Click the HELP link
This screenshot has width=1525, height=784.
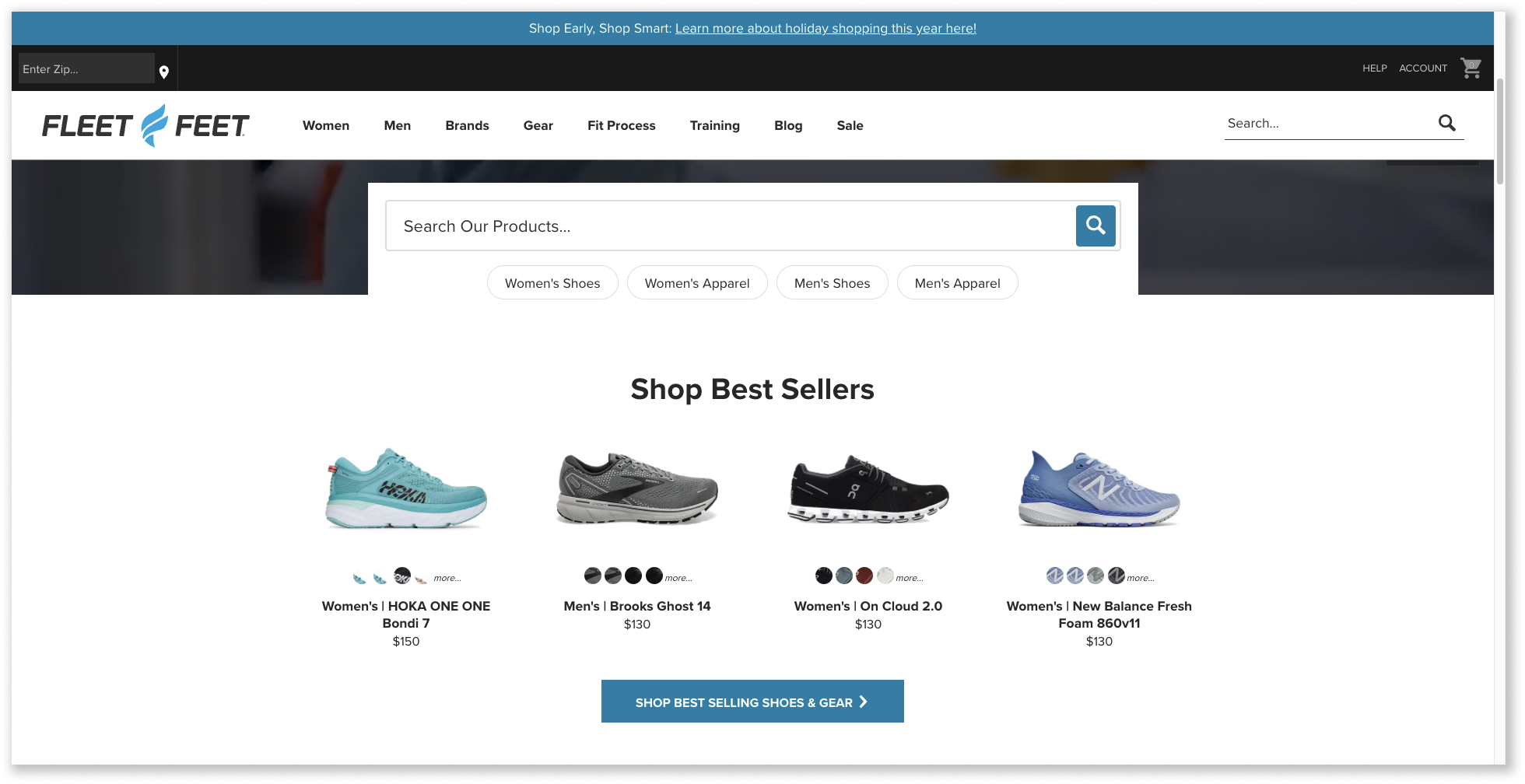pyautogui.click(x=1375, y=68)
